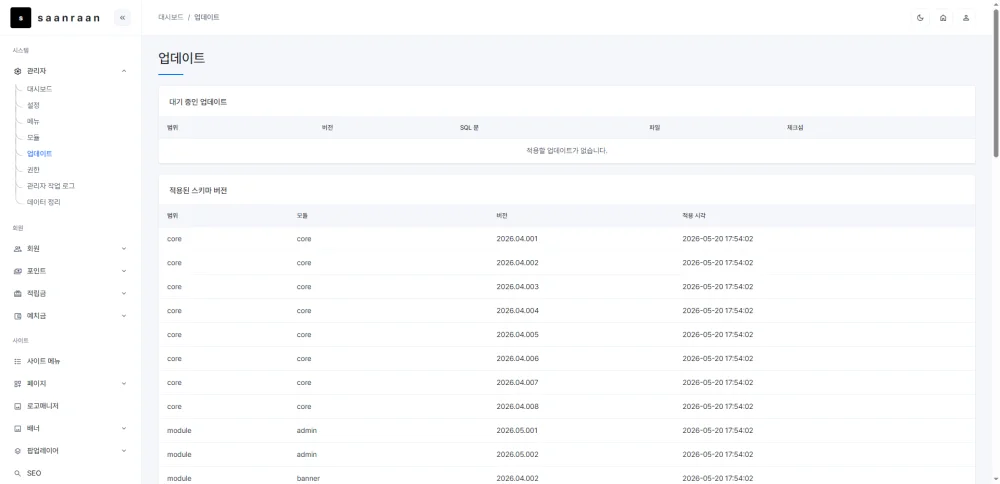
Task: Click version 2026.04.008
Action: pos(517,407)
